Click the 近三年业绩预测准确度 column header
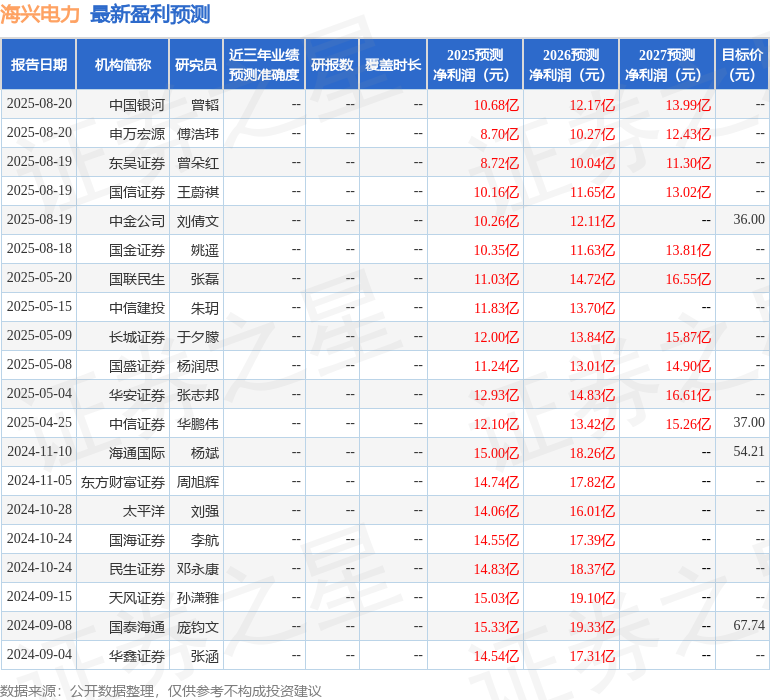Image resolution: width=770 pixels, height=700 pixels. (264, 64)
